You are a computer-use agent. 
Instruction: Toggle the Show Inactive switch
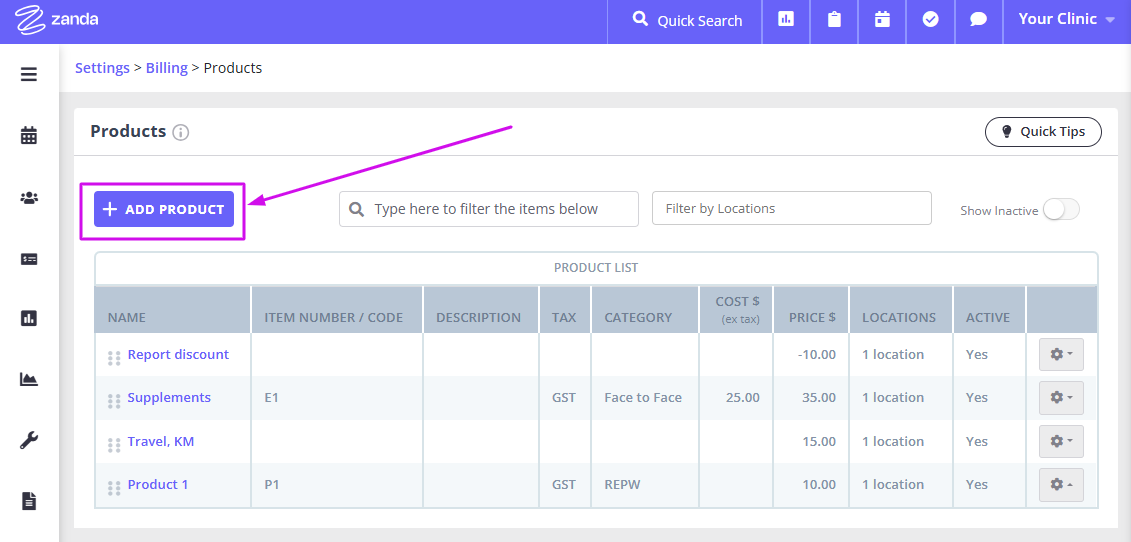click(1060, 210)
